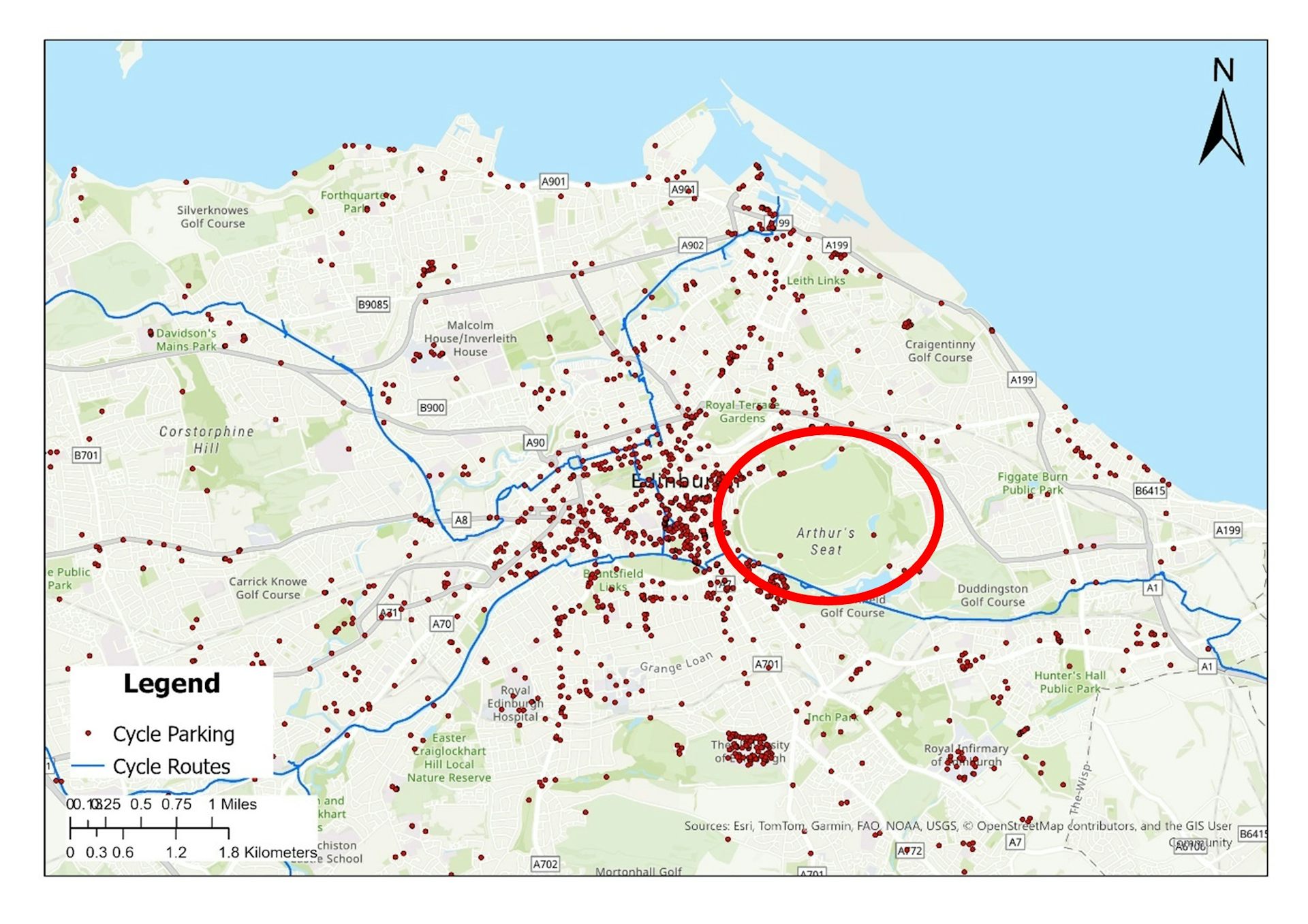This screenshot has height=924, width=1308.
Task: Click the Corstorphine Hill label
Action: 206,439
